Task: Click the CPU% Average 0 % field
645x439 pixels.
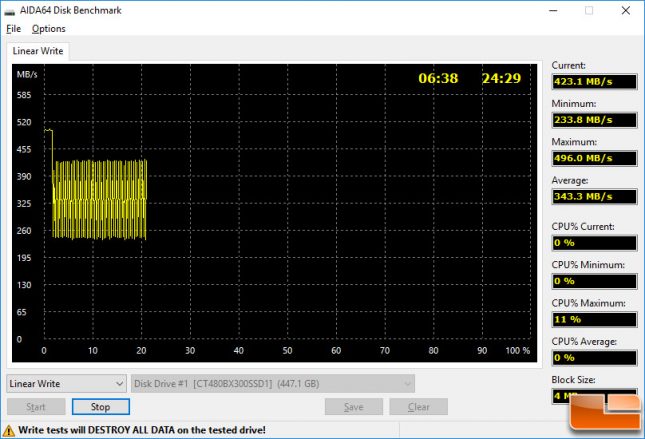Action: [x=594, y=358]
